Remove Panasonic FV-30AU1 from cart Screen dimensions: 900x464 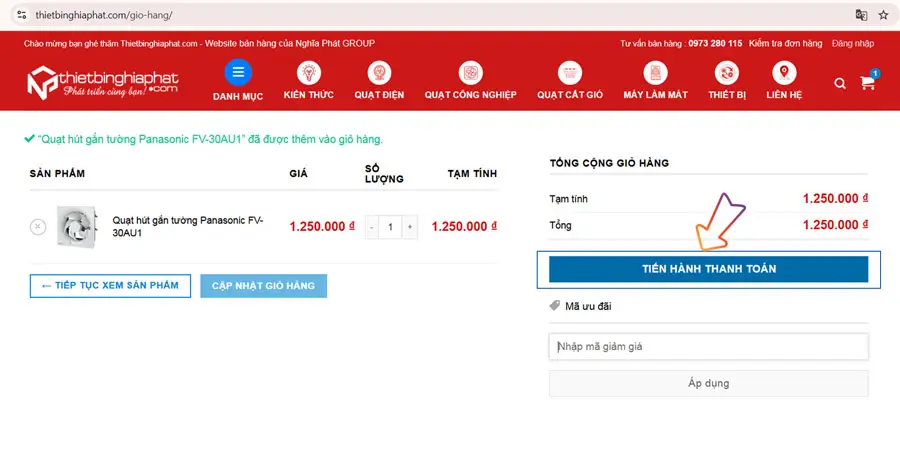point(38,227)
